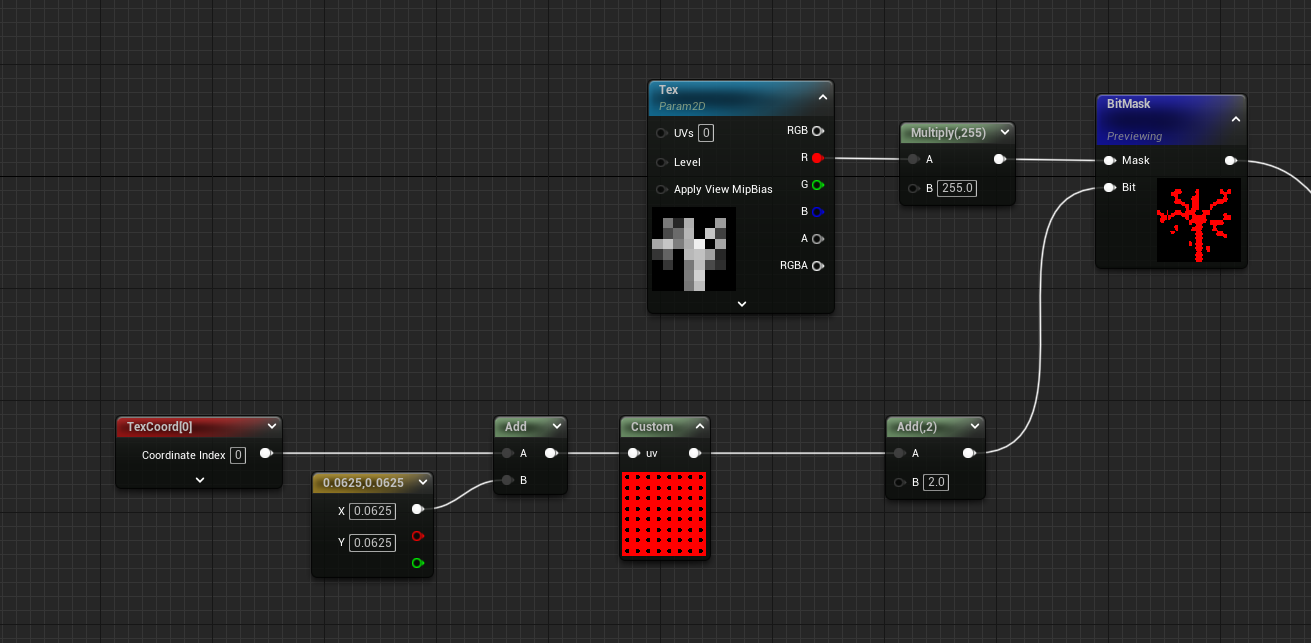The width and height of the screenshot is (1311, 643).
Task: Click the Add node output pin
Action: click(551, 453)
